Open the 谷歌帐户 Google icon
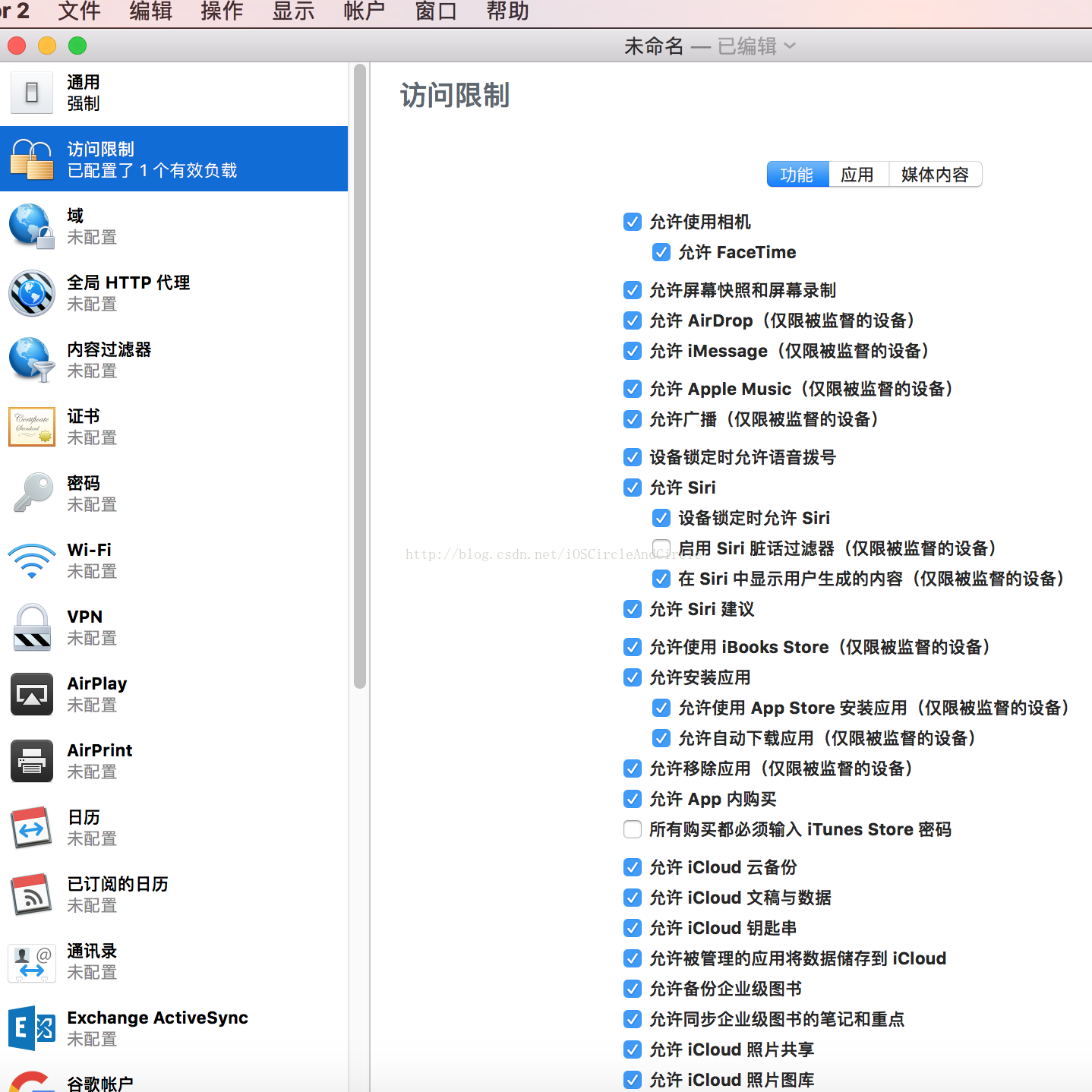Image resolution: width=1092 pixels, height=1092 pixels. tap(32, 1081)
